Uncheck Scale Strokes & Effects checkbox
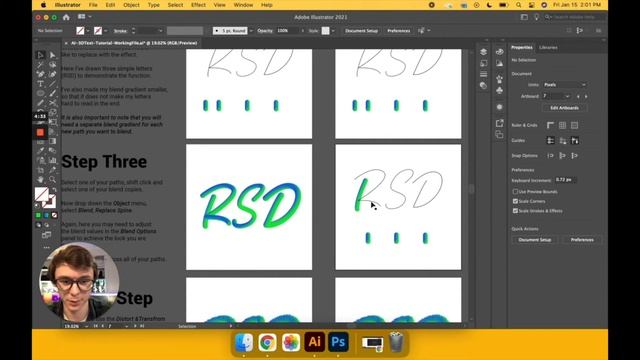Viewport: 640px width, 360px height. 515,211
